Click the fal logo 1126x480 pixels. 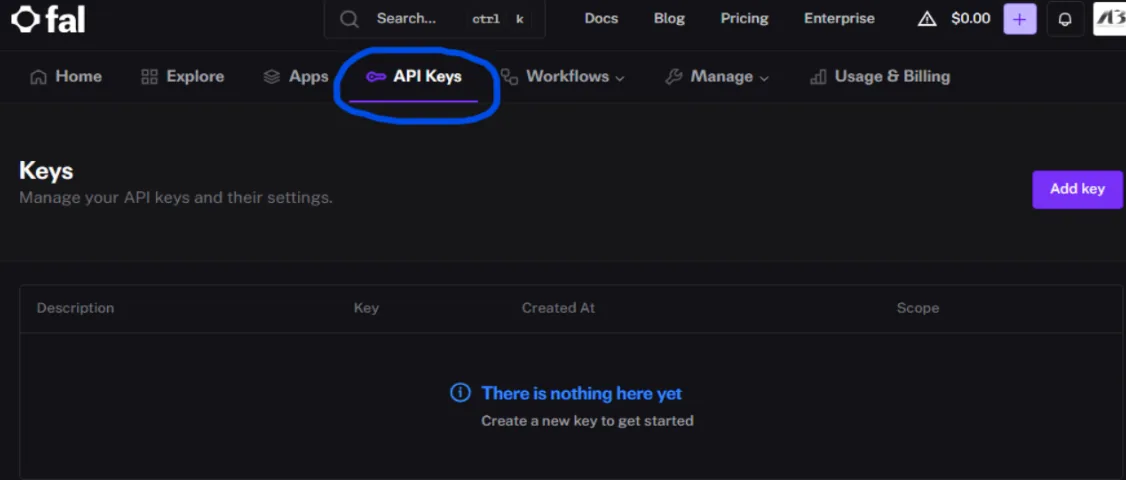49,19
